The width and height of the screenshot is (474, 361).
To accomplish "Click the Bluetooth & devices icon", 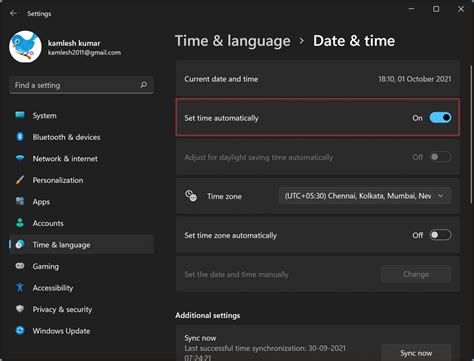I will [20, 137].
